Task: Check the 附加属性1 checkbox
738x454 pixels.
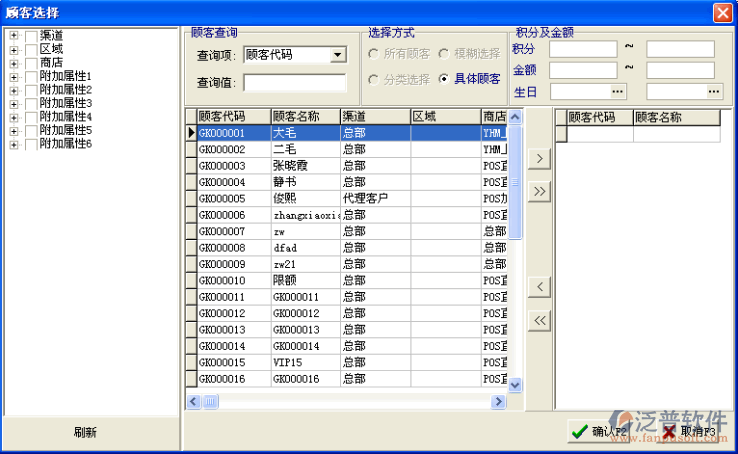Action: pyautogui.click(x=31, y=77)
